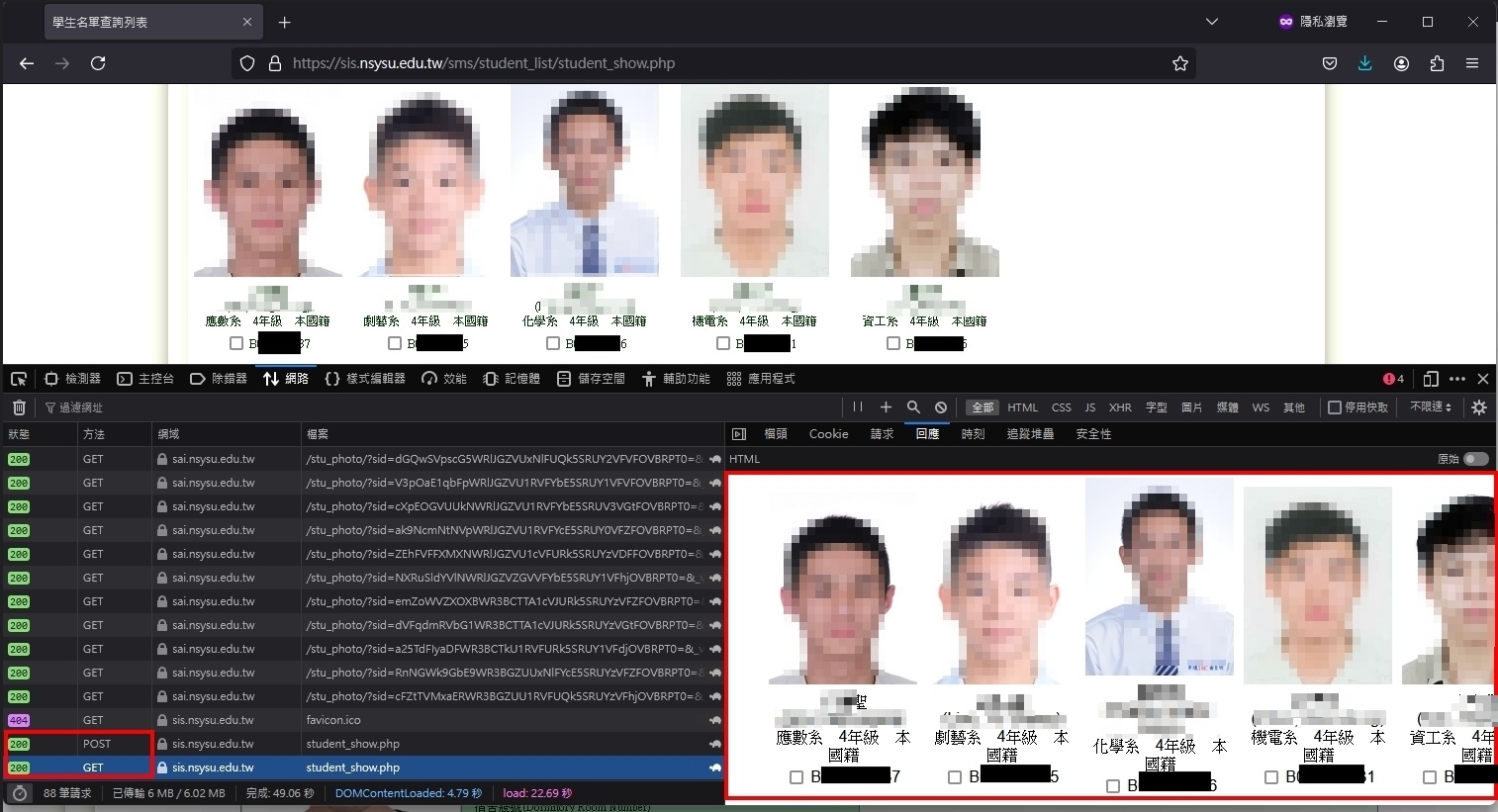The image size is (1498, 812).
Task: Open the 安全性 security tab
Action: point(1093,434)
